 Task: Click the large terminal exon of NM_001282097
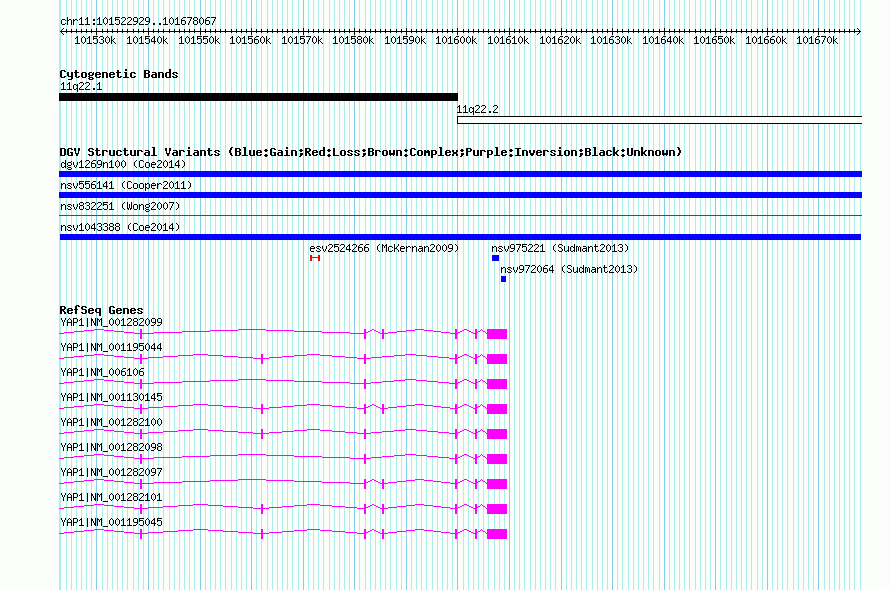pos(497,484)
